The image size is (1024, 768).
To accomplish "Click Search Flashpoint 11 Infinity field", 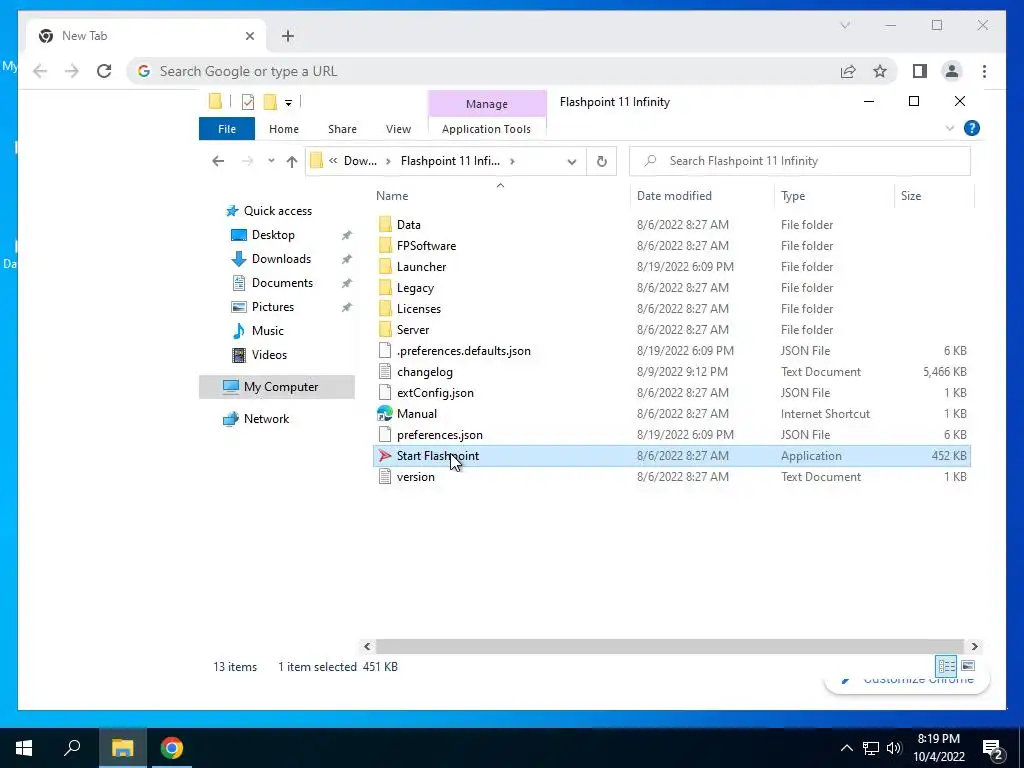I will (x=799, y=161).
